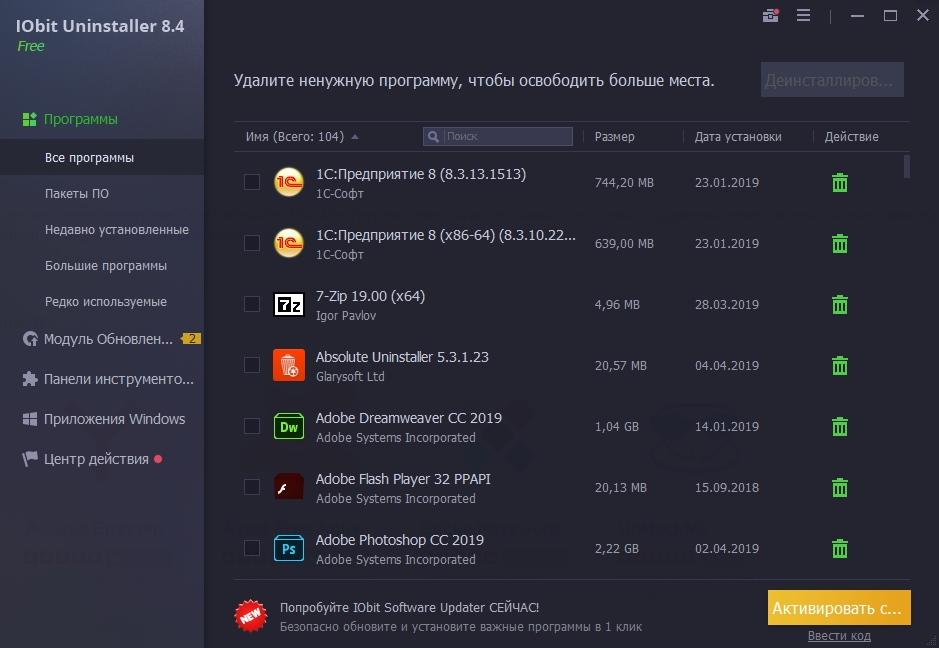Screen dimensions: 939x648
Task: Click the Igor Pavlov publisher text
Action: click(x=346, y=316)
